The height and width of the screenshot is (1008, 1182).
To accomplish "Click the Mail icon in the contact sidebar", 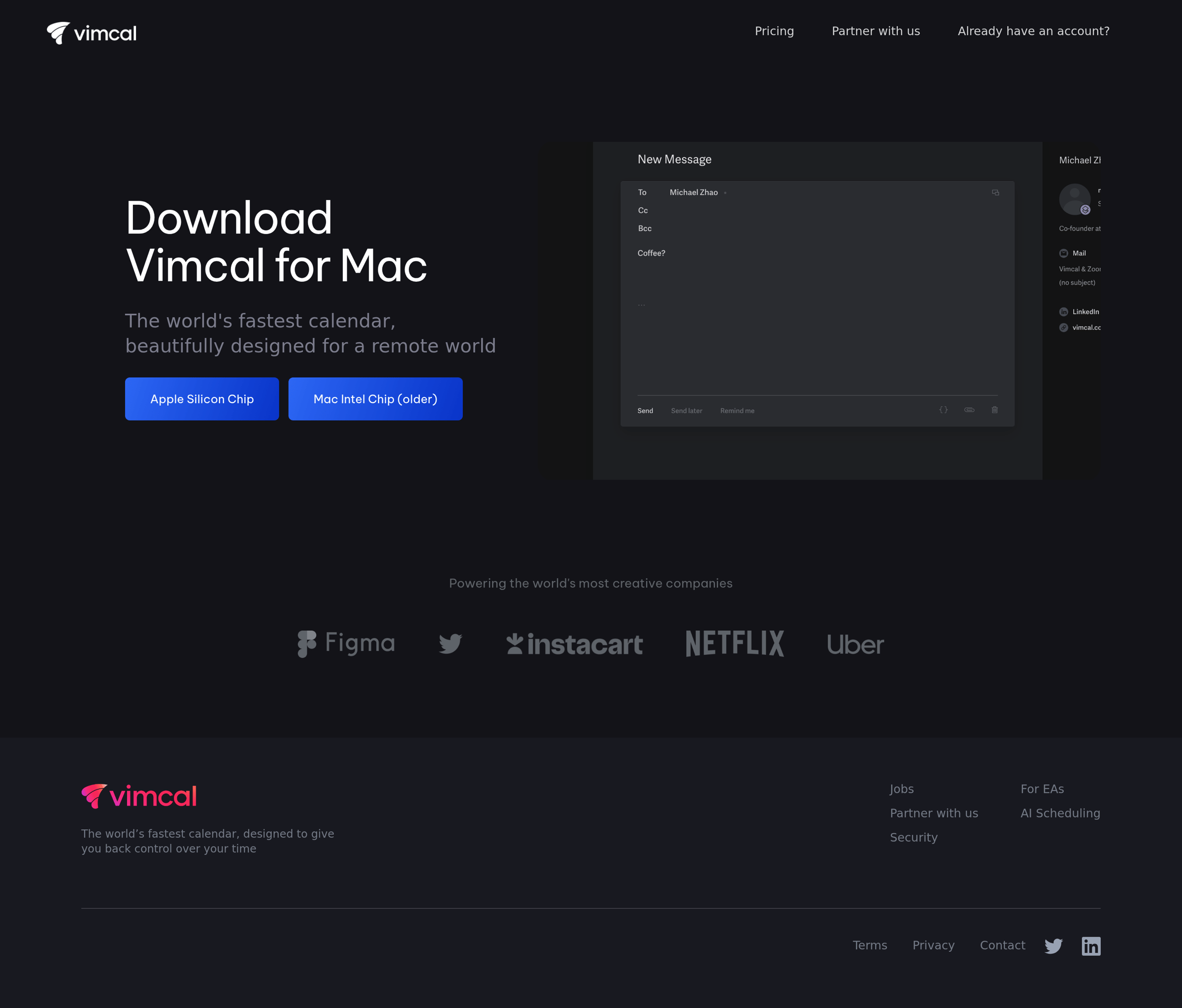I will coord(1063,253).
